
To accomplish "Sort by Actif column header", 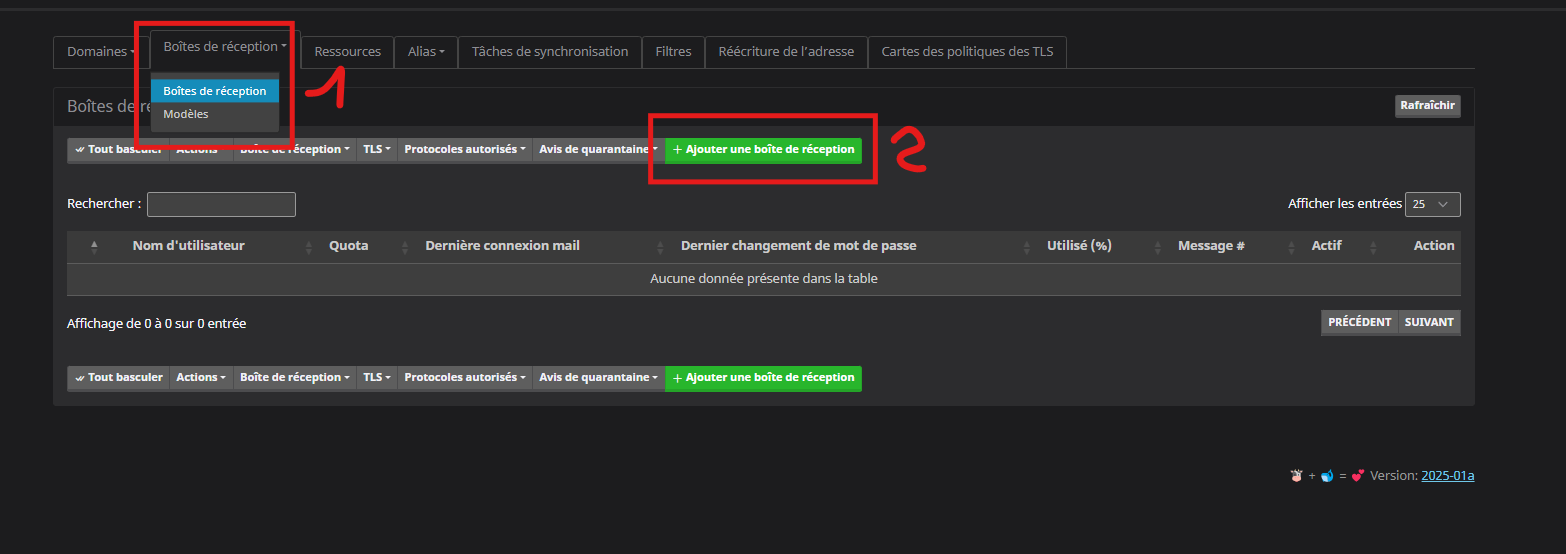I will (x=1326, y=246).
